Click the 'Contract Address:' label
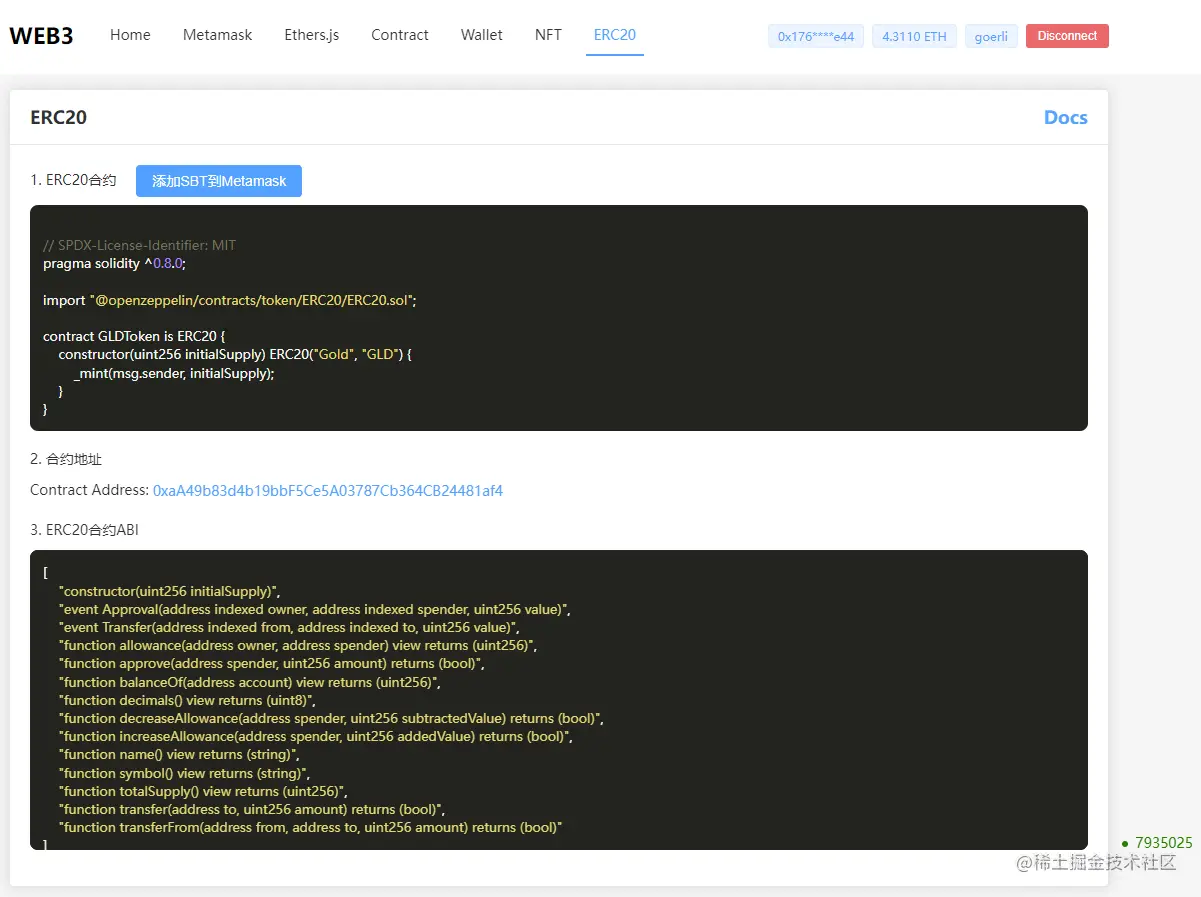 (x=89, y=491)
